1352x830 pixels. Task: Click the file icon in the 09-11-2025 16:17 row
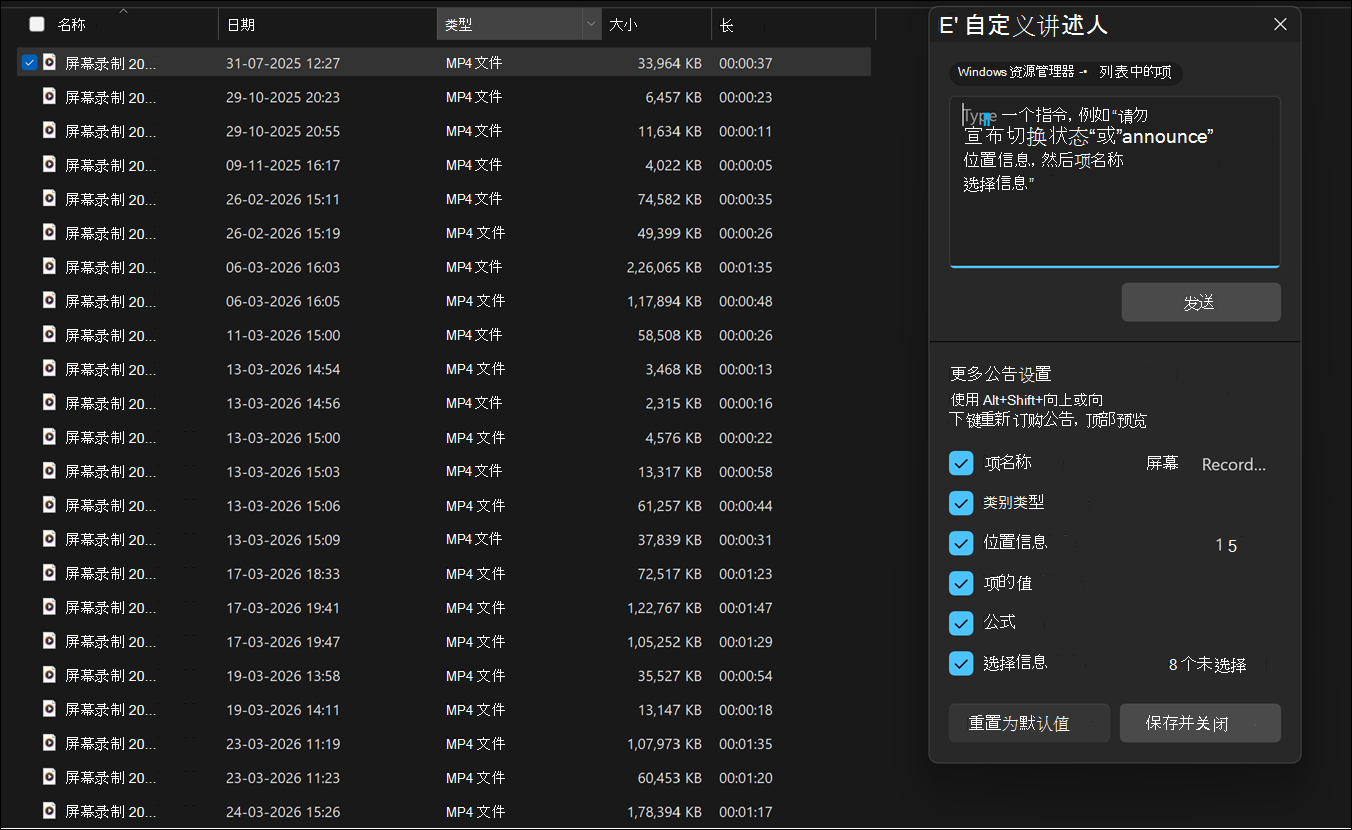(48, 165)
